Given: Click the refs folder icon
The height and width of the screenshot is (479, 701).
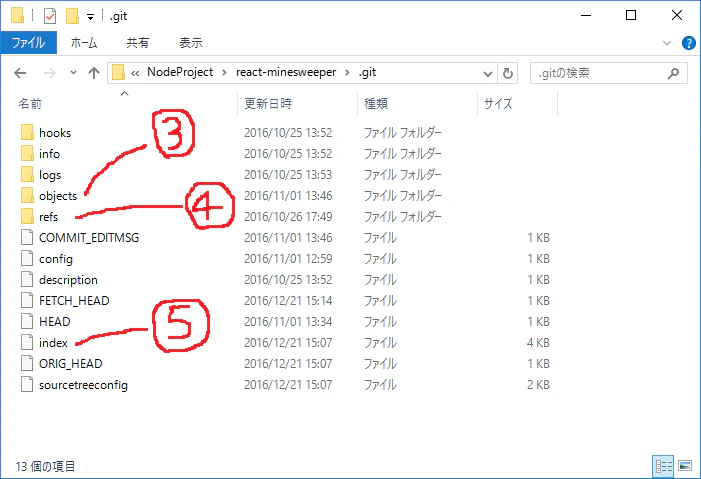Looking at the screenshot, I should 27,216.
